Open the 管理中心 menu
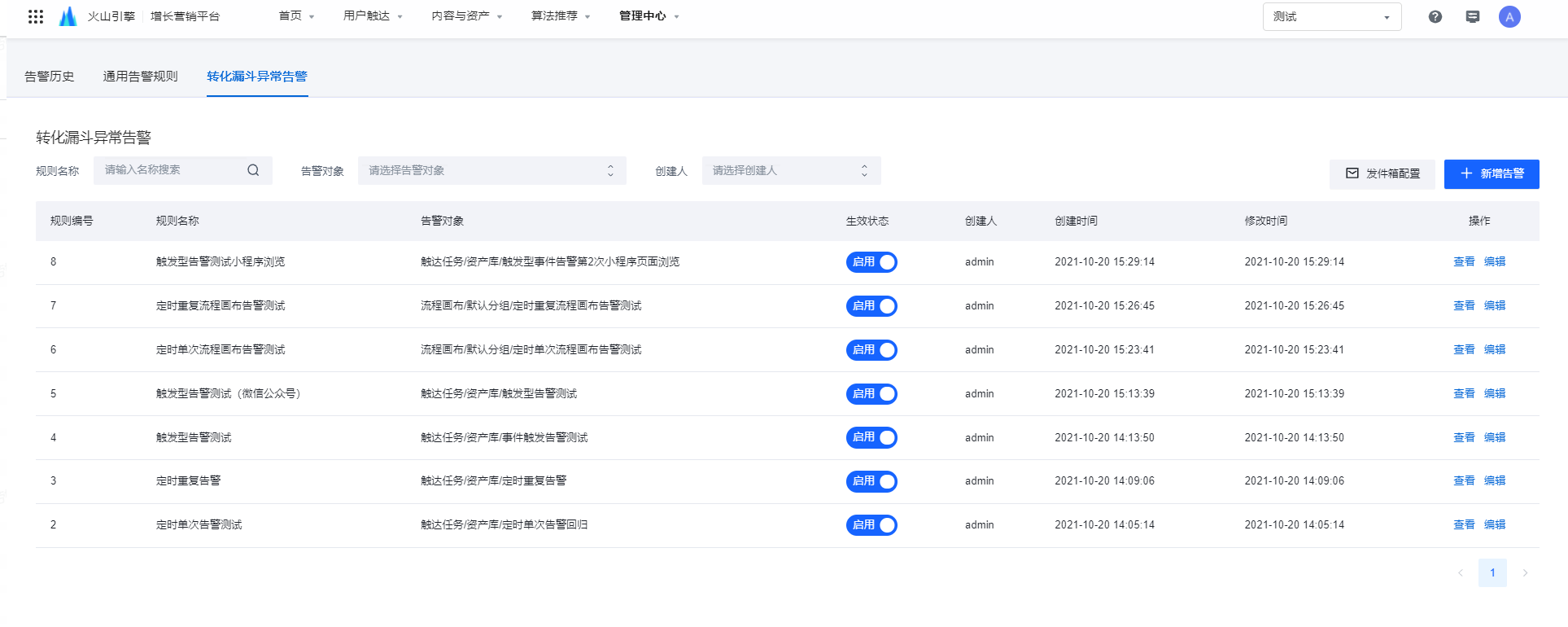This screenshot has height=627, width=1568. [649, 16]
